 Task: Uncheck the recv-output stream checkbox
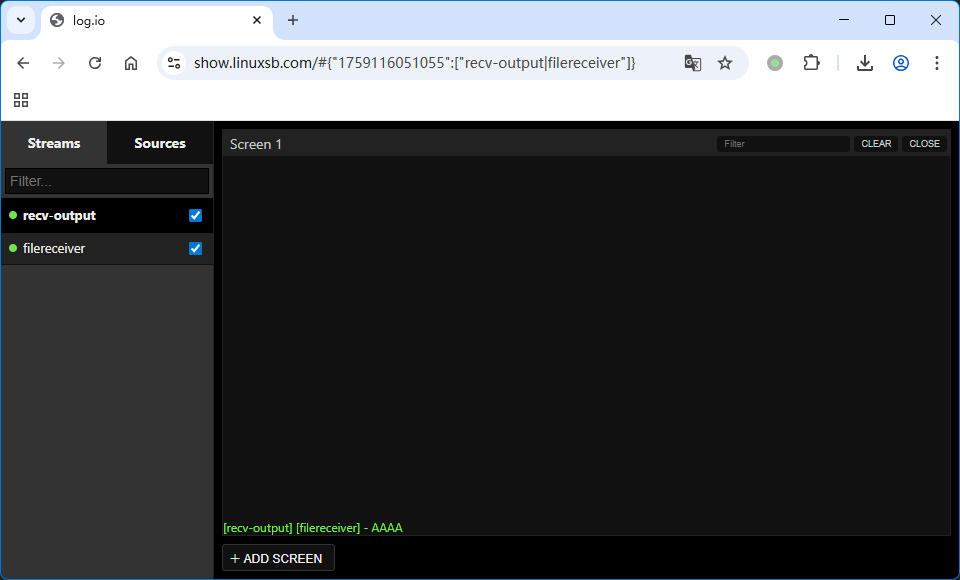click(196, 216)
